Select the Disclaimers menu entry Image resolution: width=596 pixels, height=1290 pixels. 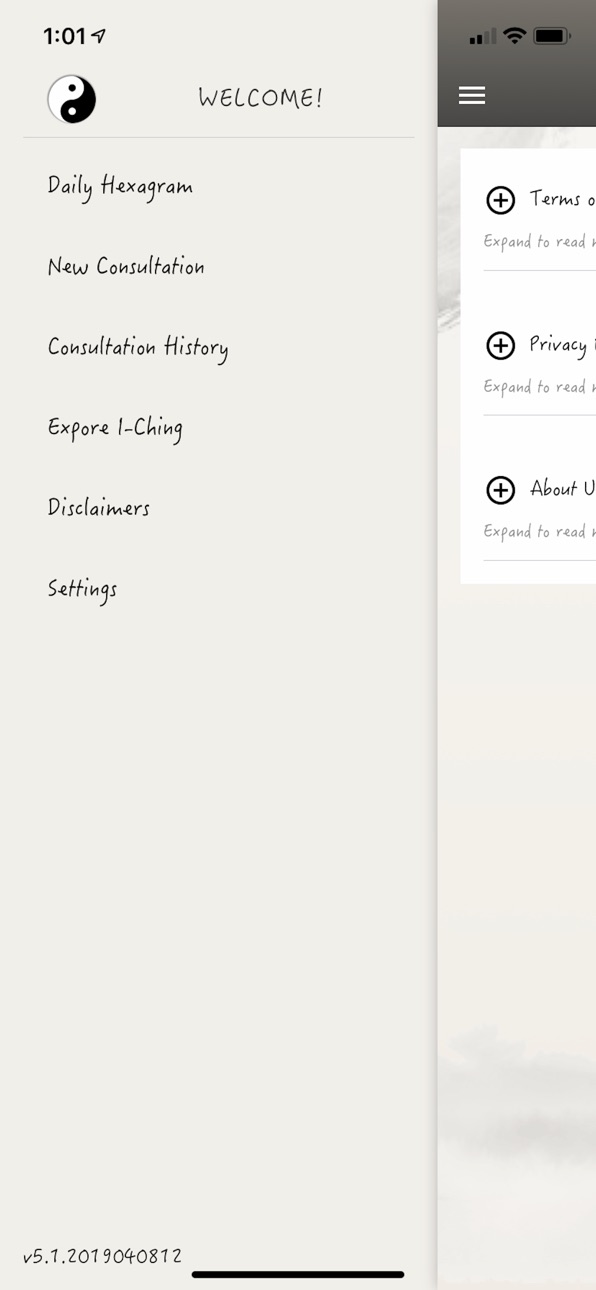99,507
